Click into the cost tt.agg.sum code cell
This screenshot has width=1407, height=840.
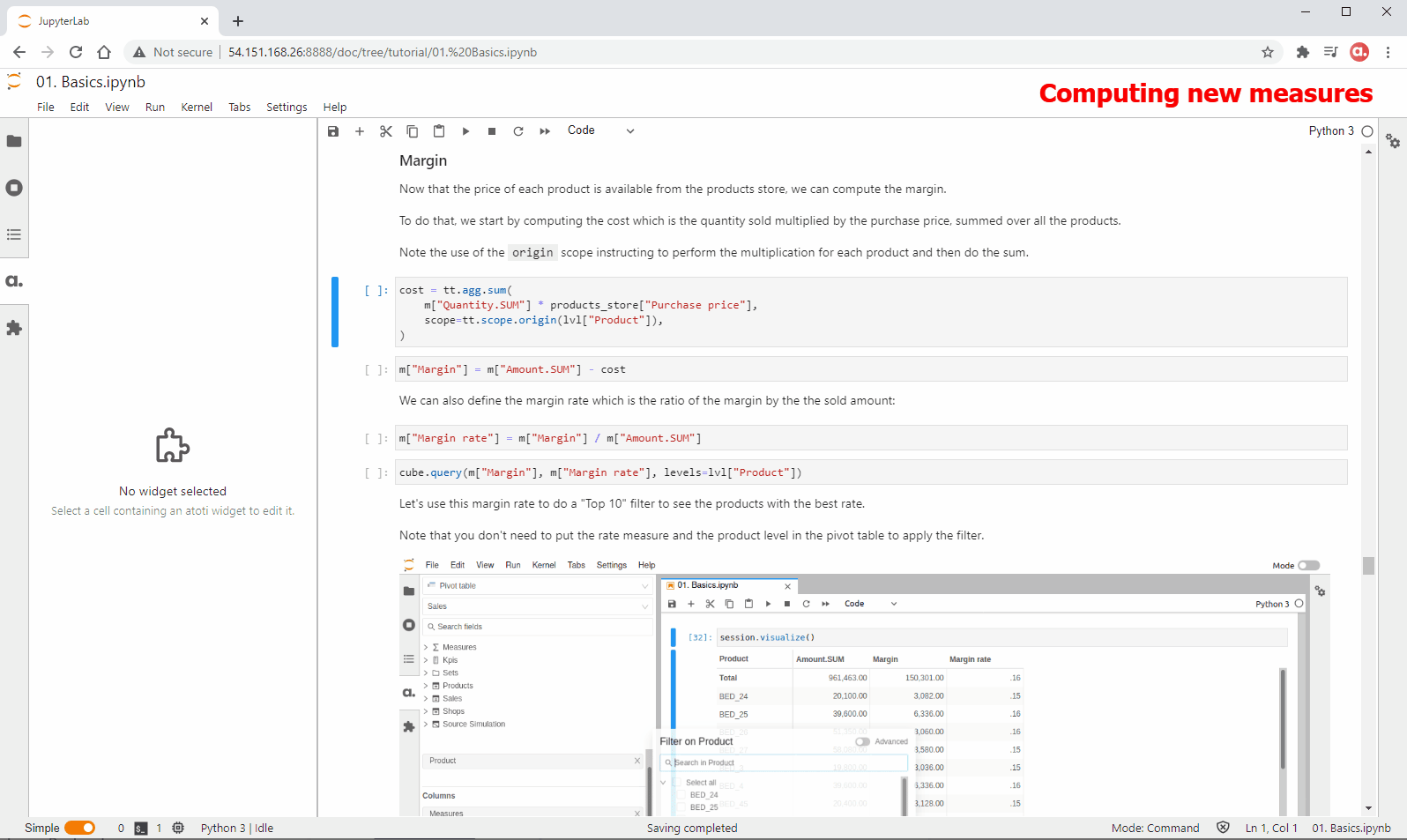click(x=871, y=312)
